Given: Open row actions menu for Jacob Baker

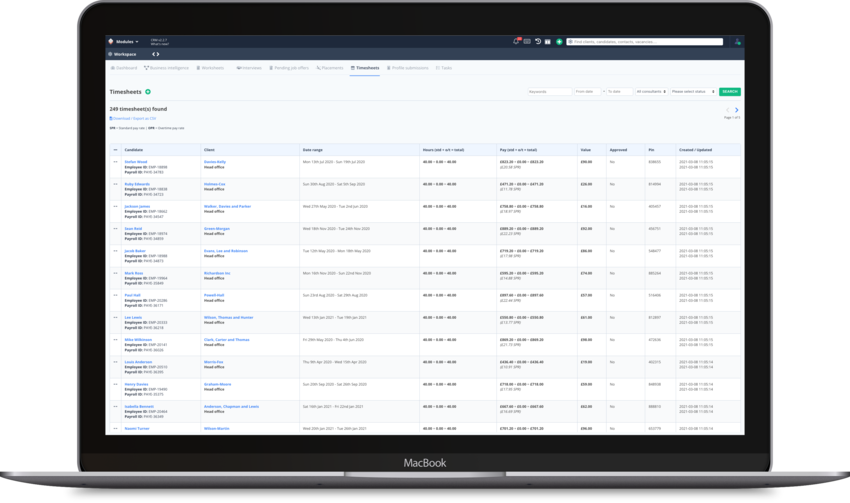Looking at the screenshot, I should [x=115, y=250].
